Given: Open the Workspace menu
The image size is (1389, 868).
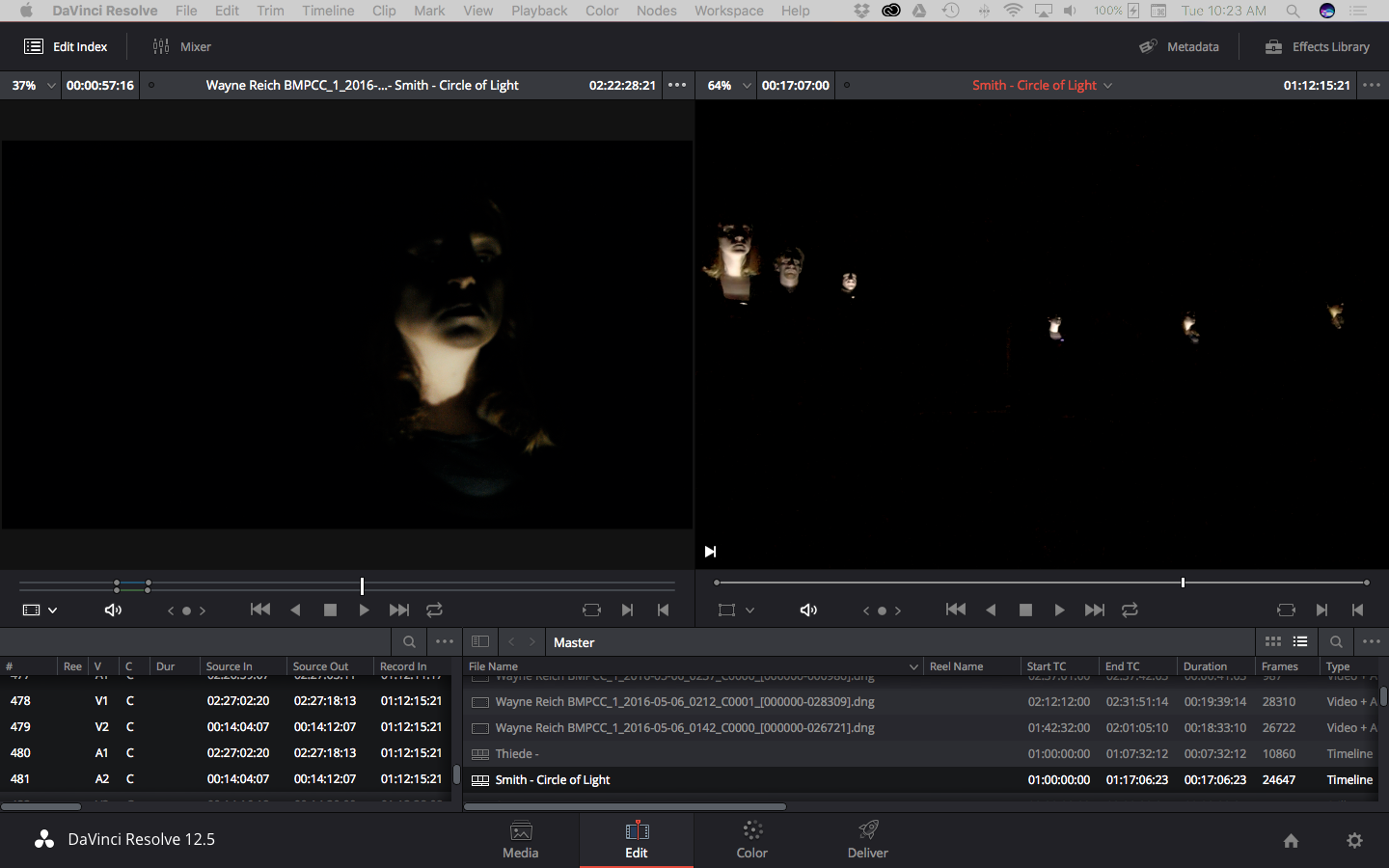Looking at the screenshot, I should coord(729,11).
